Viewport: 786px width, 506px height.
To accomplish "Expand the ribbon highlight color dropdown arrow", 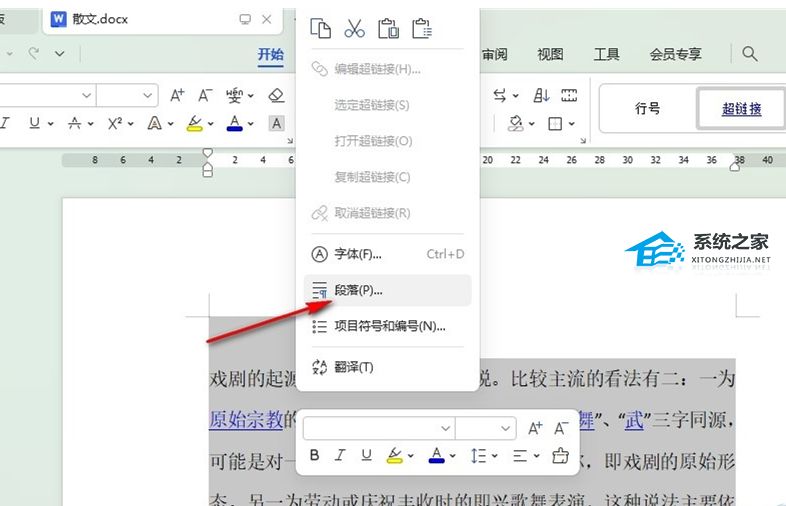I will (x=211, y=123).
